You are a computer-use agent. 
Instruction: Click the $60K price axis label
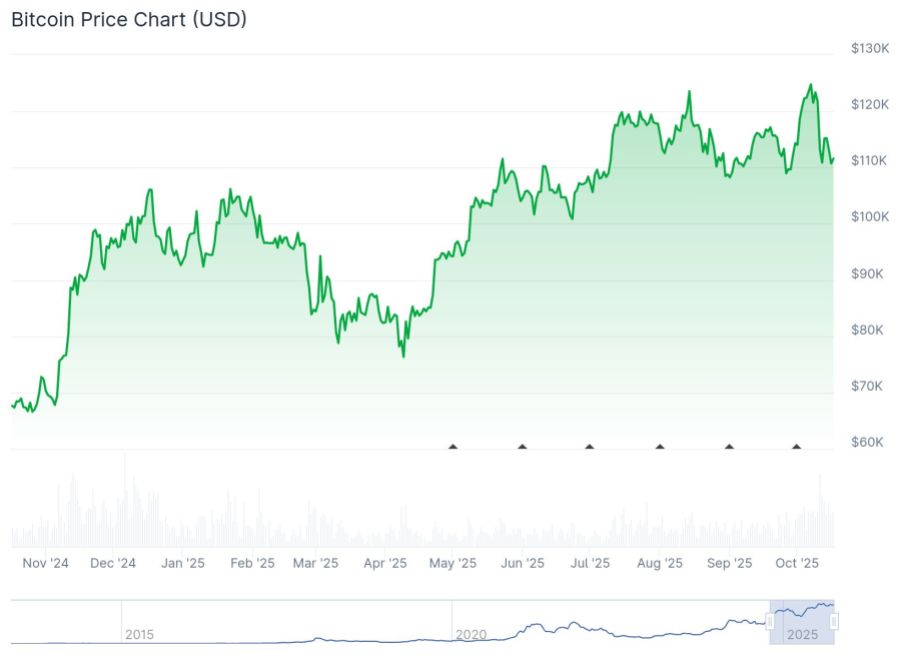[x=867, y=442]
